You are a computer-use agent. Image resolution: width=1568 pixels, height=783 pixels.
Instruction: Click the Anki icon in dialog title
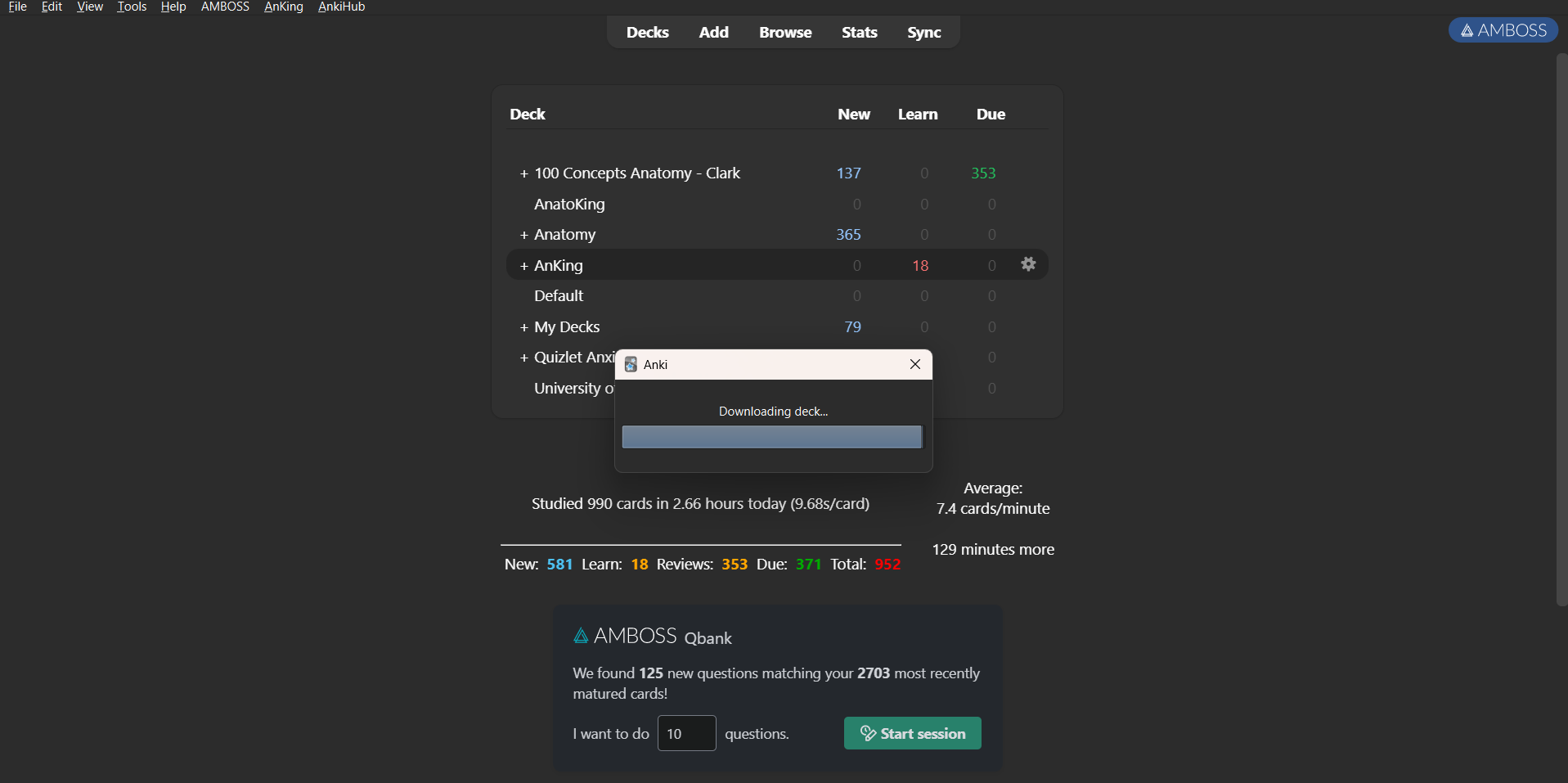coord(631,365)
